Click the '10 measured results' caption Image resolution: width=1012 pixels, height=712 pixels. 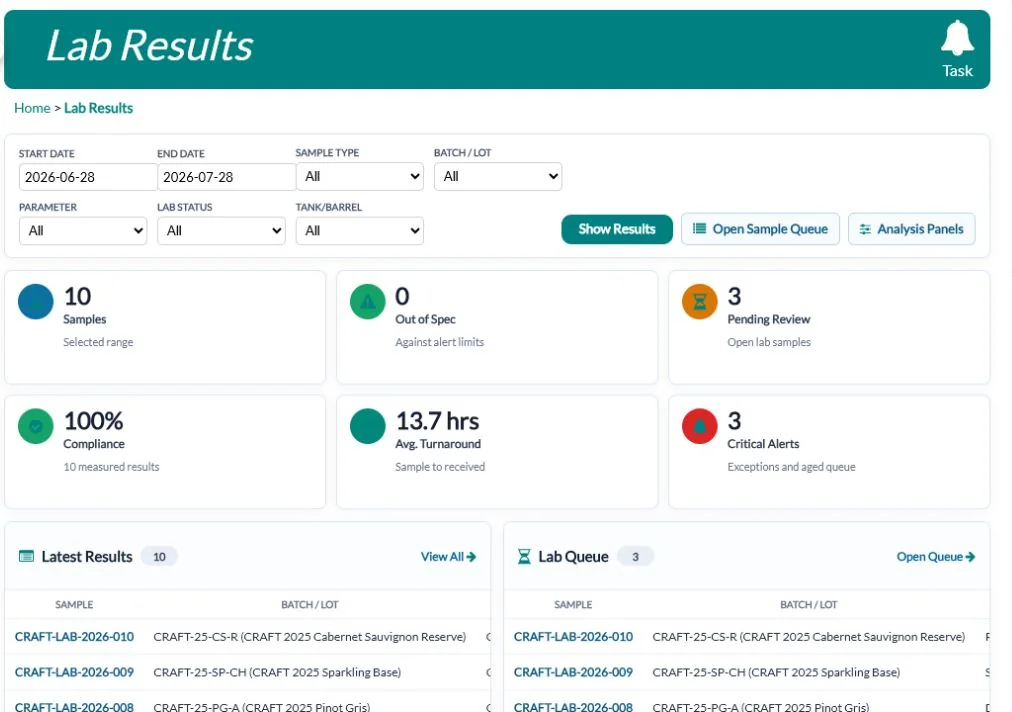(x=111, y=467)
